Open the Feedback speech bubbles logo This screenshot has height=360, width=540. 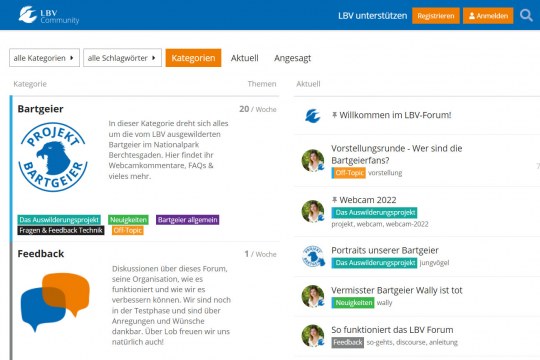pyautogui.click(x=55, y=302)
